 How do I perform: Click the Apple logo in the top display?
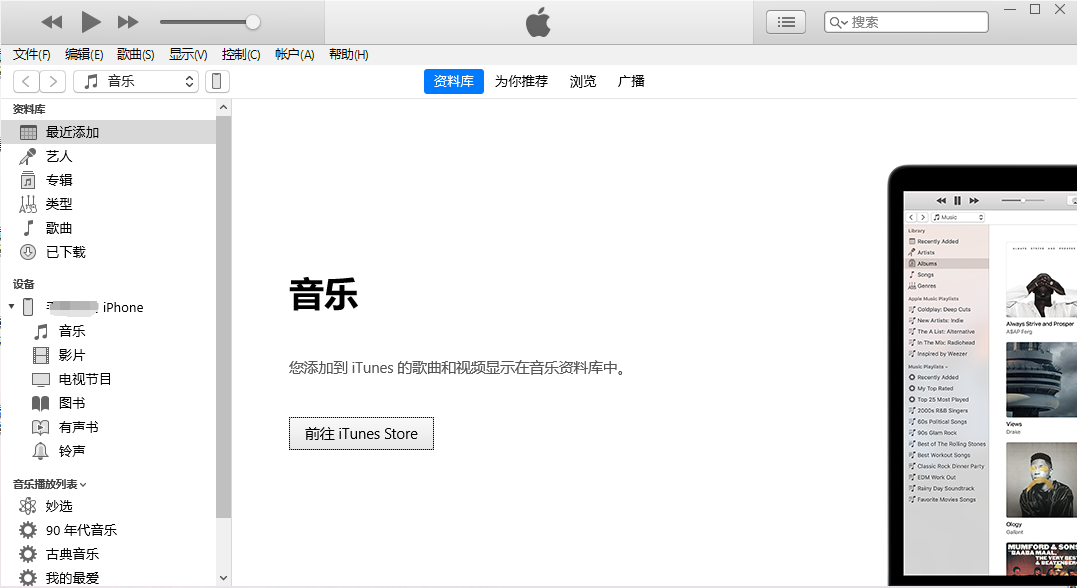[x=538, y=22]
